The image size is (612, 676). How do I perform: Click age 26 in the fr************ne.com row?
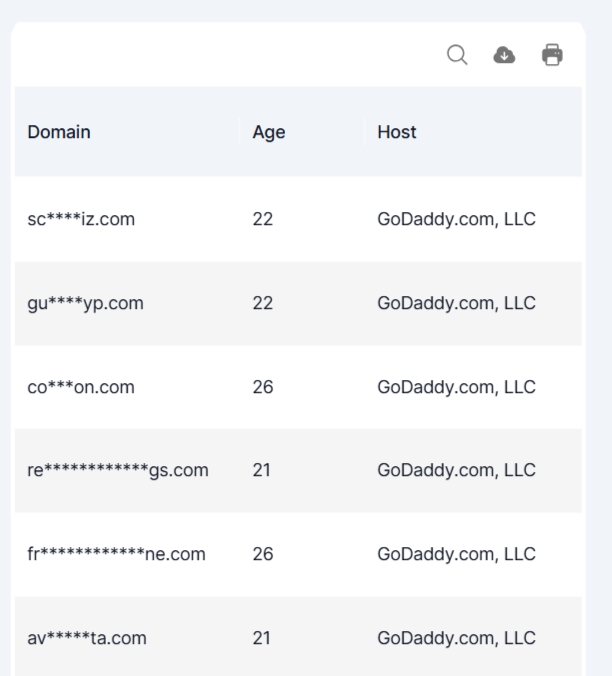[263, 554]
